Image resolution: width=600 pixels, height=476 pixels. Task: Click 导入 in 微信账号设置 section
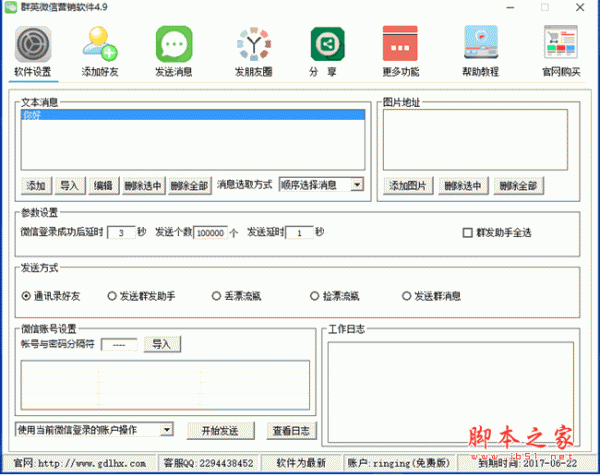click(x=162, y=344)
